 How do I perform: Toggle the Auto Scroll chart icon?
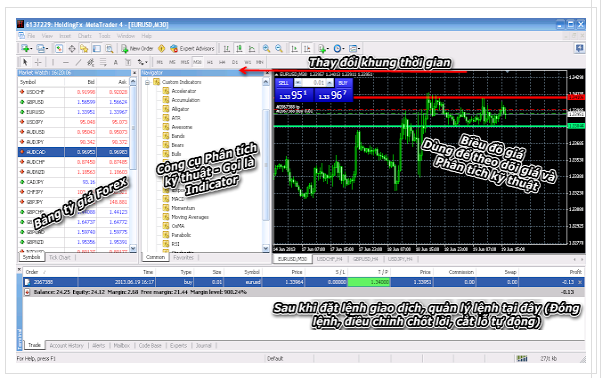click(x=294, y=48)
